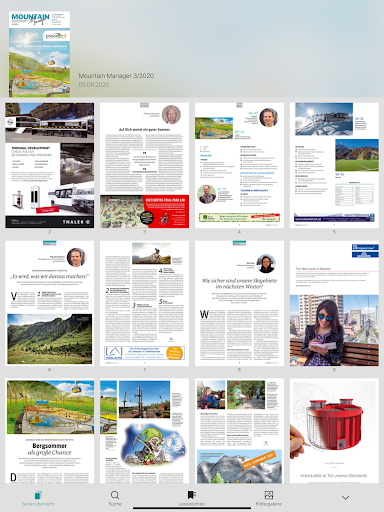Open page 9 woman with sunglasses ad thumbnail
Image resolution: width=384 pixels, height=512 pixels.
[x=334, y=303]
